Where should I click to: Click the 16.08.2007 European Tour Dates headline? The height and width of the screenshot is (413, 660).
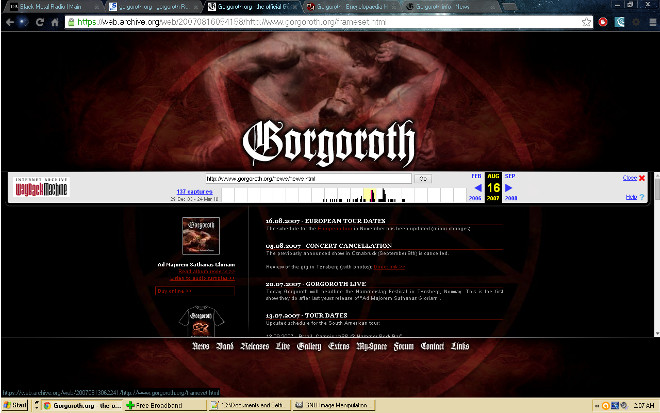(x=325, y=221)
